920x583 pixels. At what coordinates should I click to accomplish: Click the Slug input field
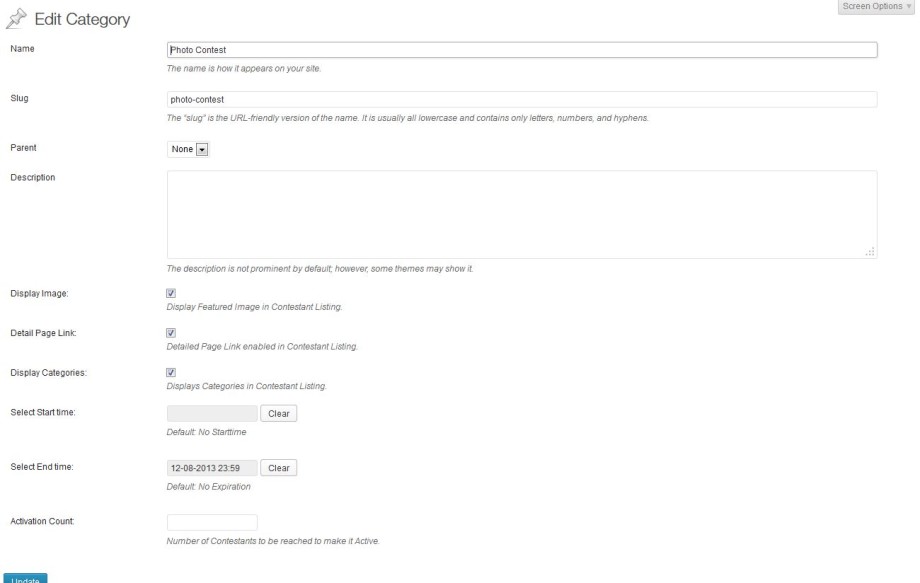(x=522, y=100)
